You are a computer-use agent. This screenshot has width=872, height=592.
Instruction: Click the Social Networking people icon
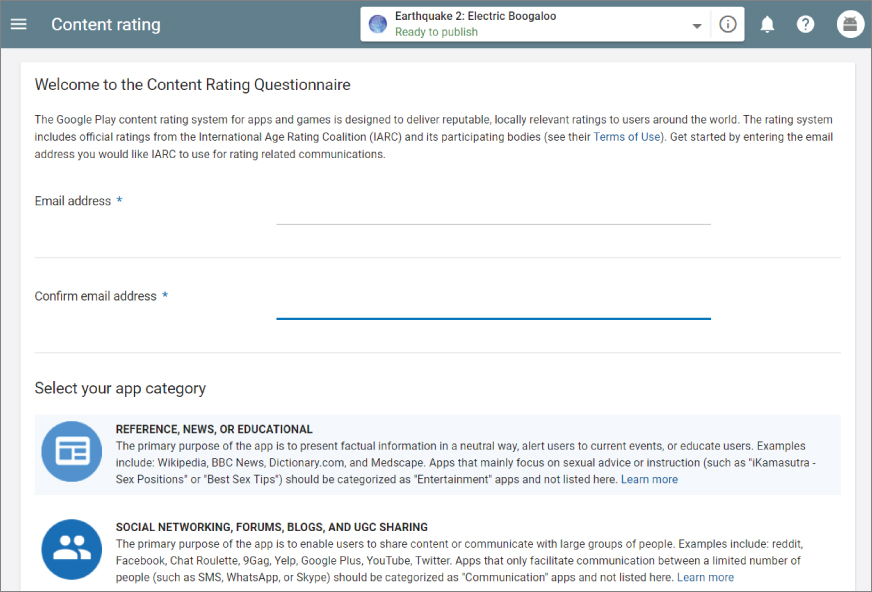coord(72,549)
